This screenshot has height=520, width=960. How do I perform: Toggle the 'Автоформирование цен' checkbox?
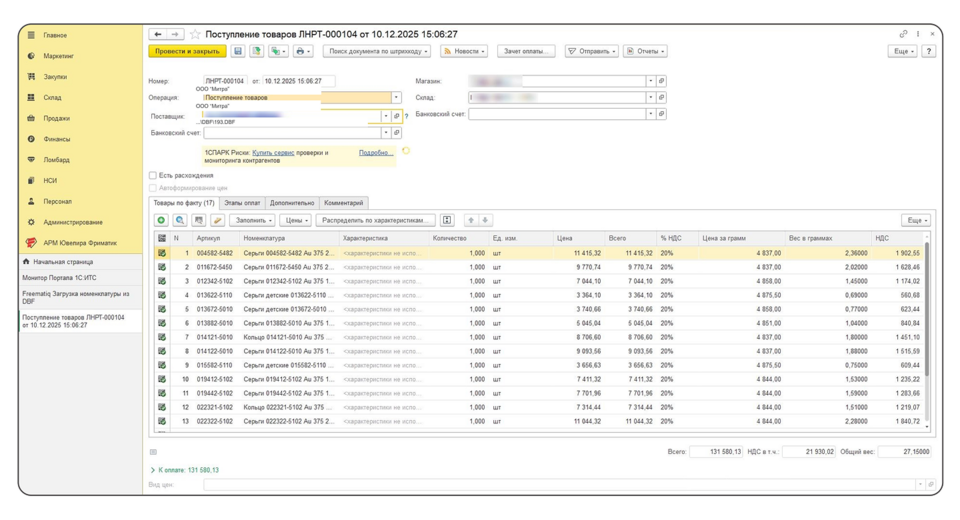point(153,188)
